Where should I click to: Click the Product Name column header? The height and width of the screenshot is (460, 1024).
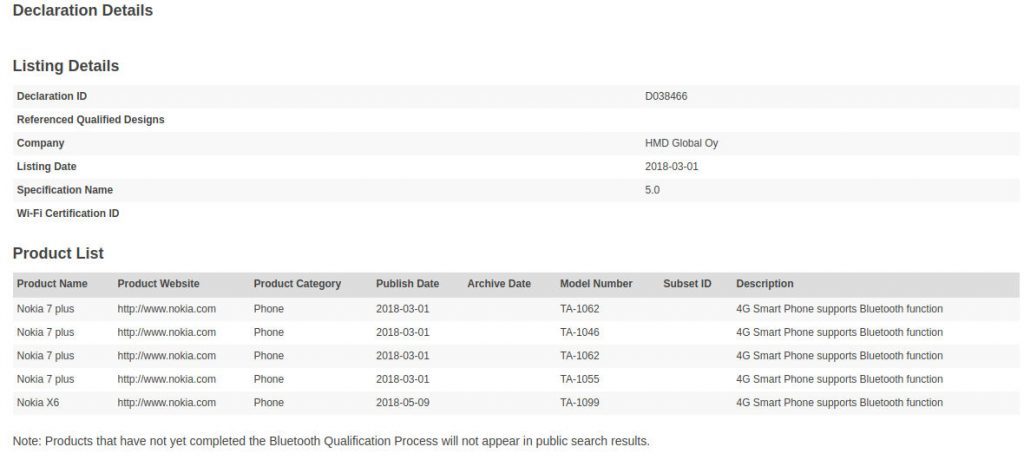pos(52,284)
